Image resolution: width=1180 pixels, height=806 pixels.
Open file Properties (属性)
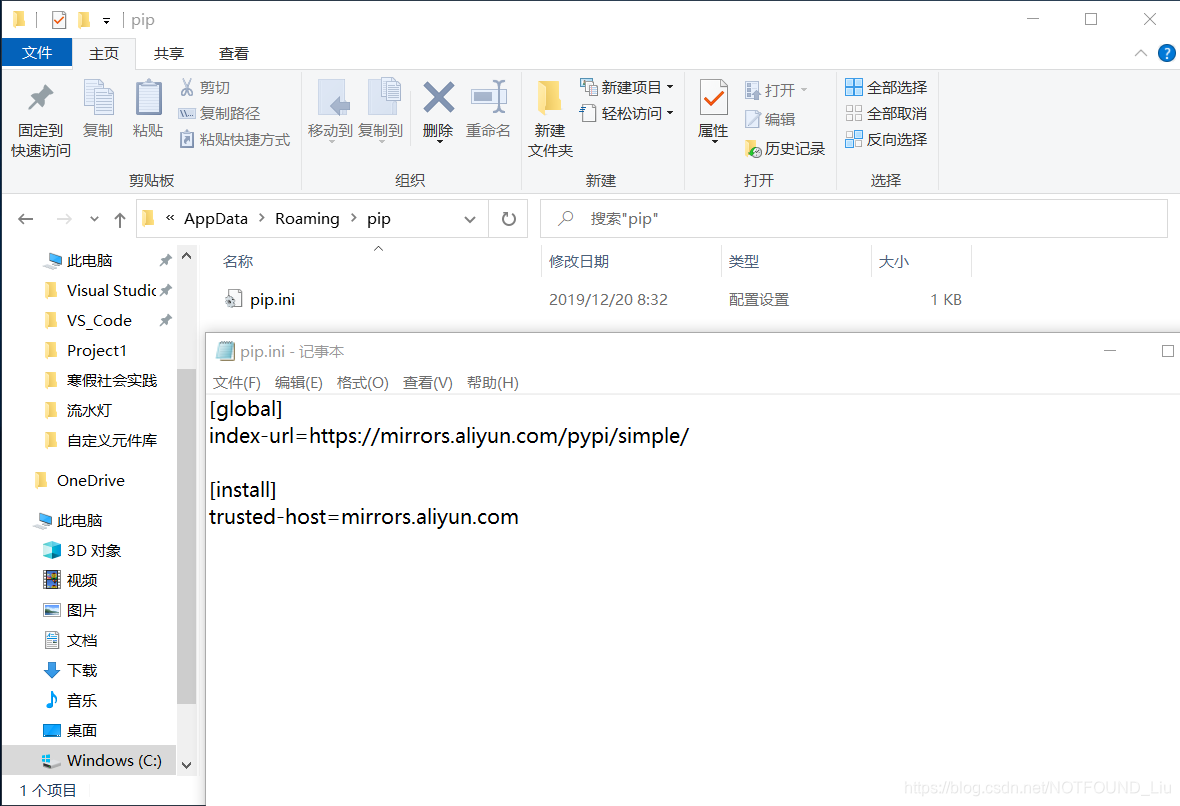(x=713, y=111)
